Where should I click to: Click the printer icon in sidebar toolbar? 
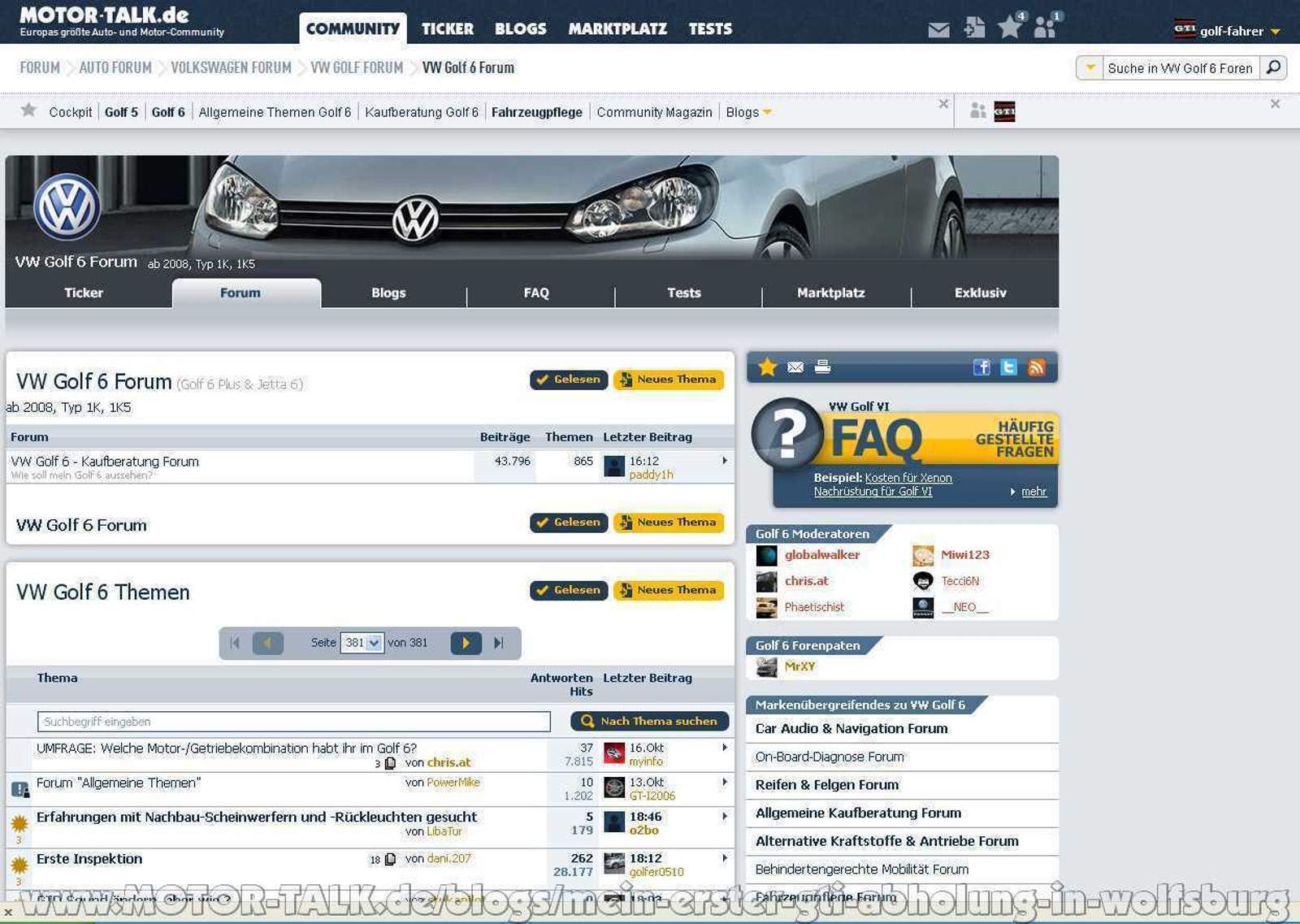(x=822, y=367)
